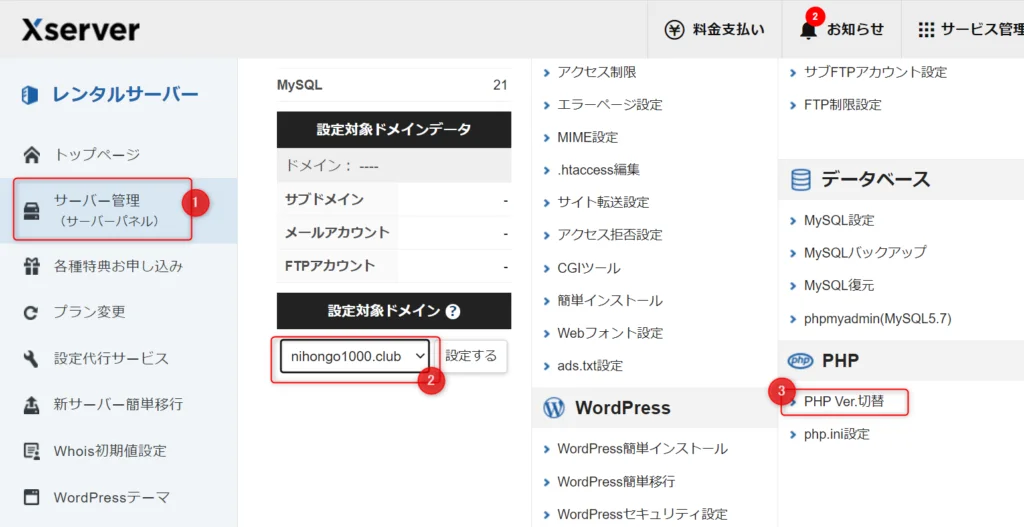Viewport: 1024px width, 527px height.
Task: Open the nihongo1000.club domain dropdown
Action: coord(355,356)
